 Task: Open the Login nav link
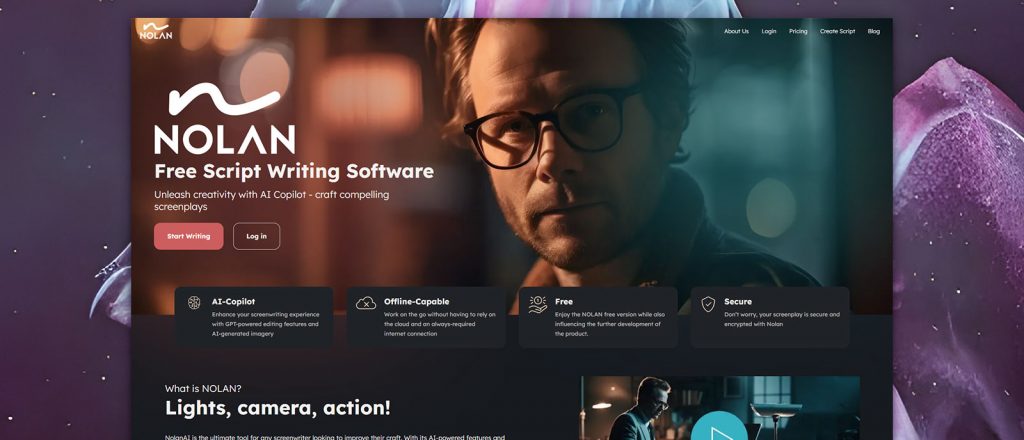click(769, 31)
